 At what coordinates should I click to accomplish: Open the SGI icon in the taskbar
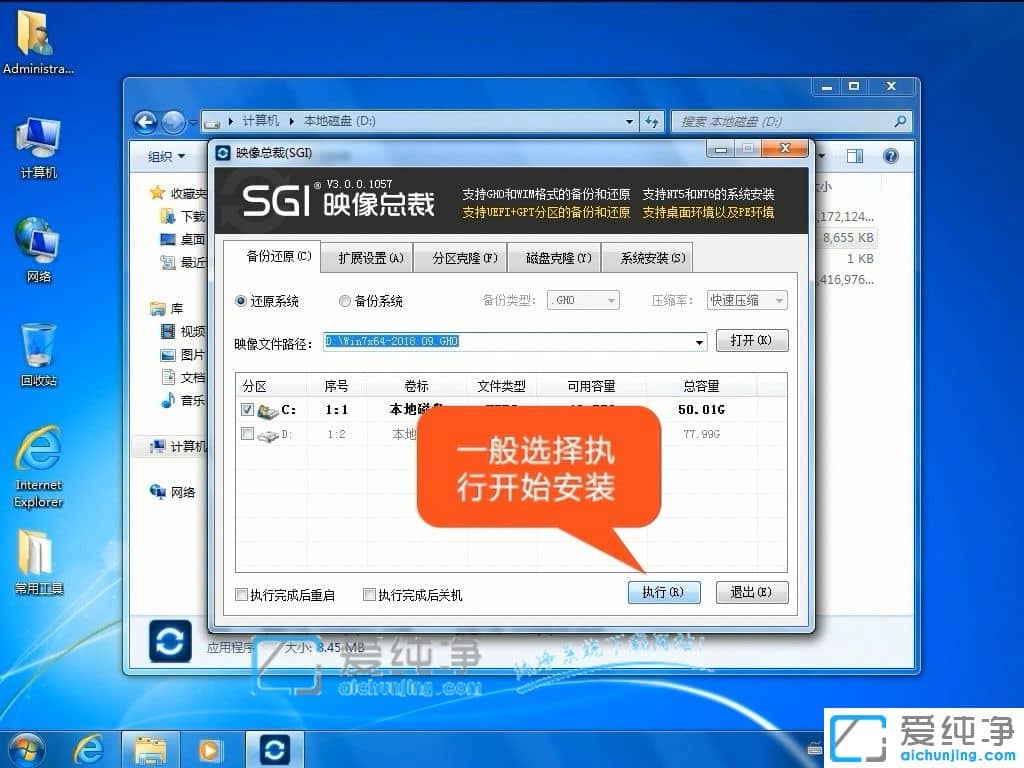point(274,748)
